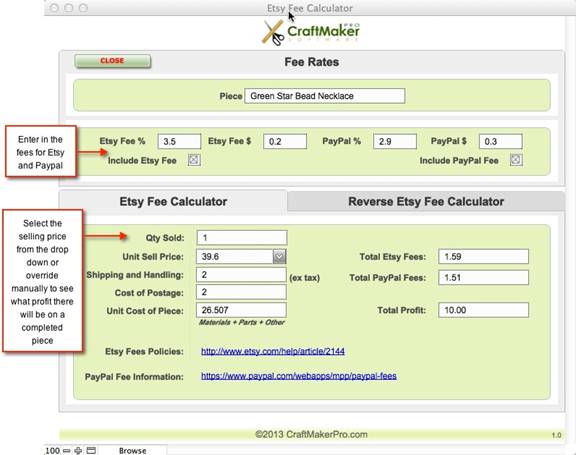Screen dimensions: 576x455
Task: Click the zoom in icon in status bar
Action: [x=78, y=451]
